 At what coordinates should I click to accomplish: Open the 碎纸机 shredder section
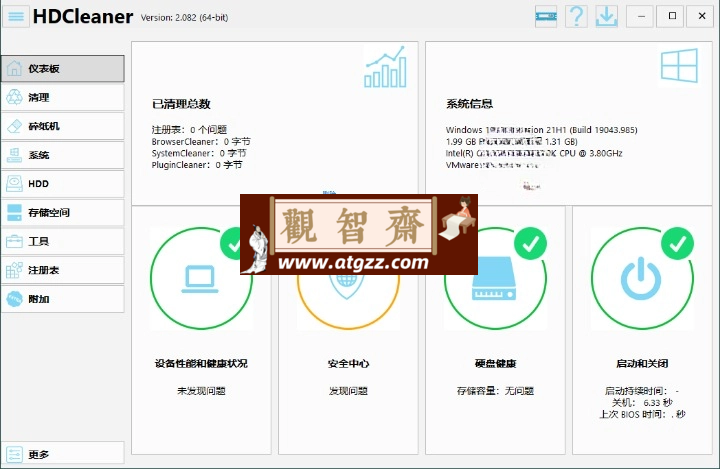pyautogui.click(x=63, y=126)
